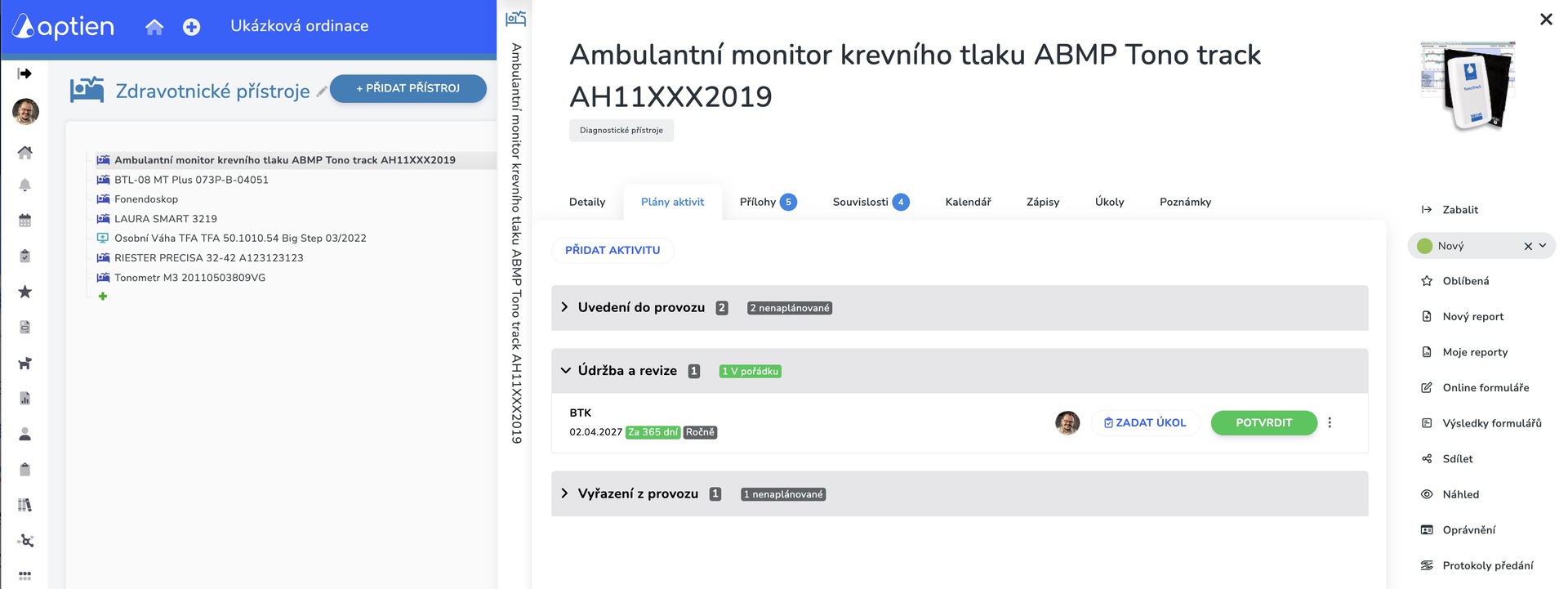Click PŘIDAT PŘÍSTROJ button
Viewport: 1568px width, 589px height.
click(408, 88)
